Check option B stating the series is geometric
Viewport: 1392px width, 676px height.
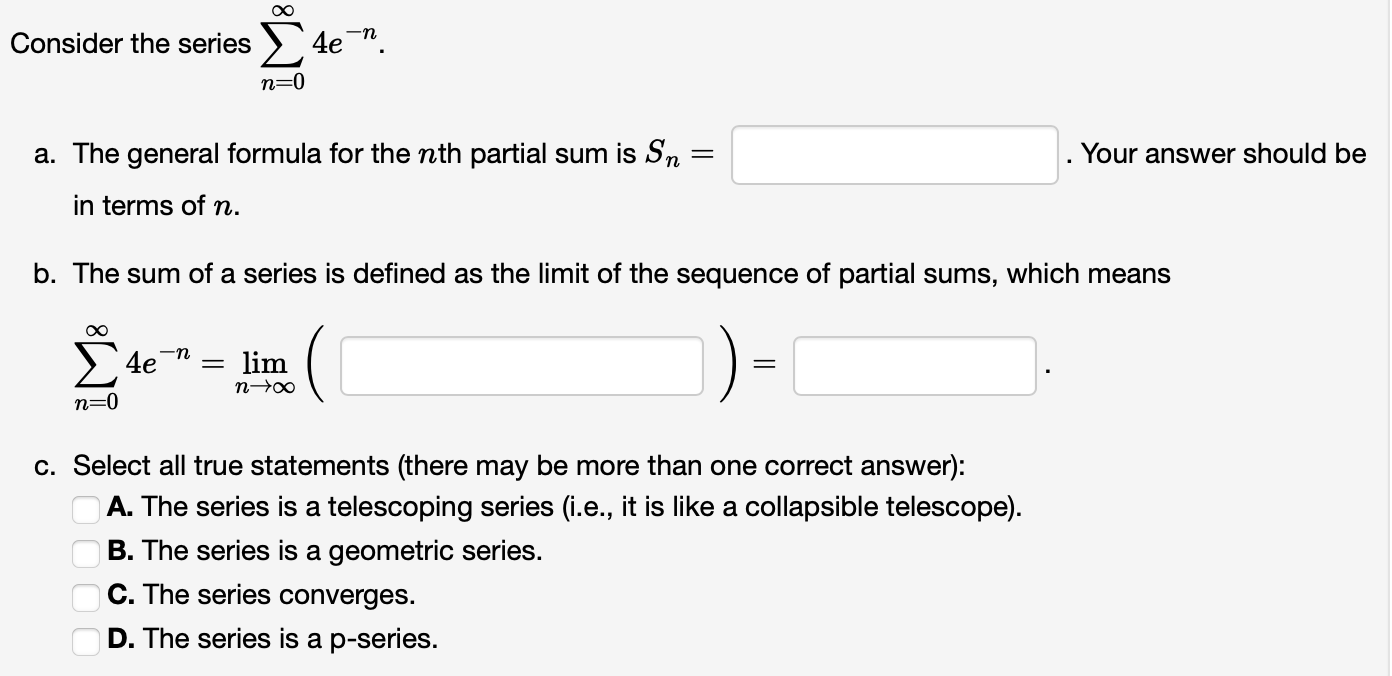click(85, 553)
